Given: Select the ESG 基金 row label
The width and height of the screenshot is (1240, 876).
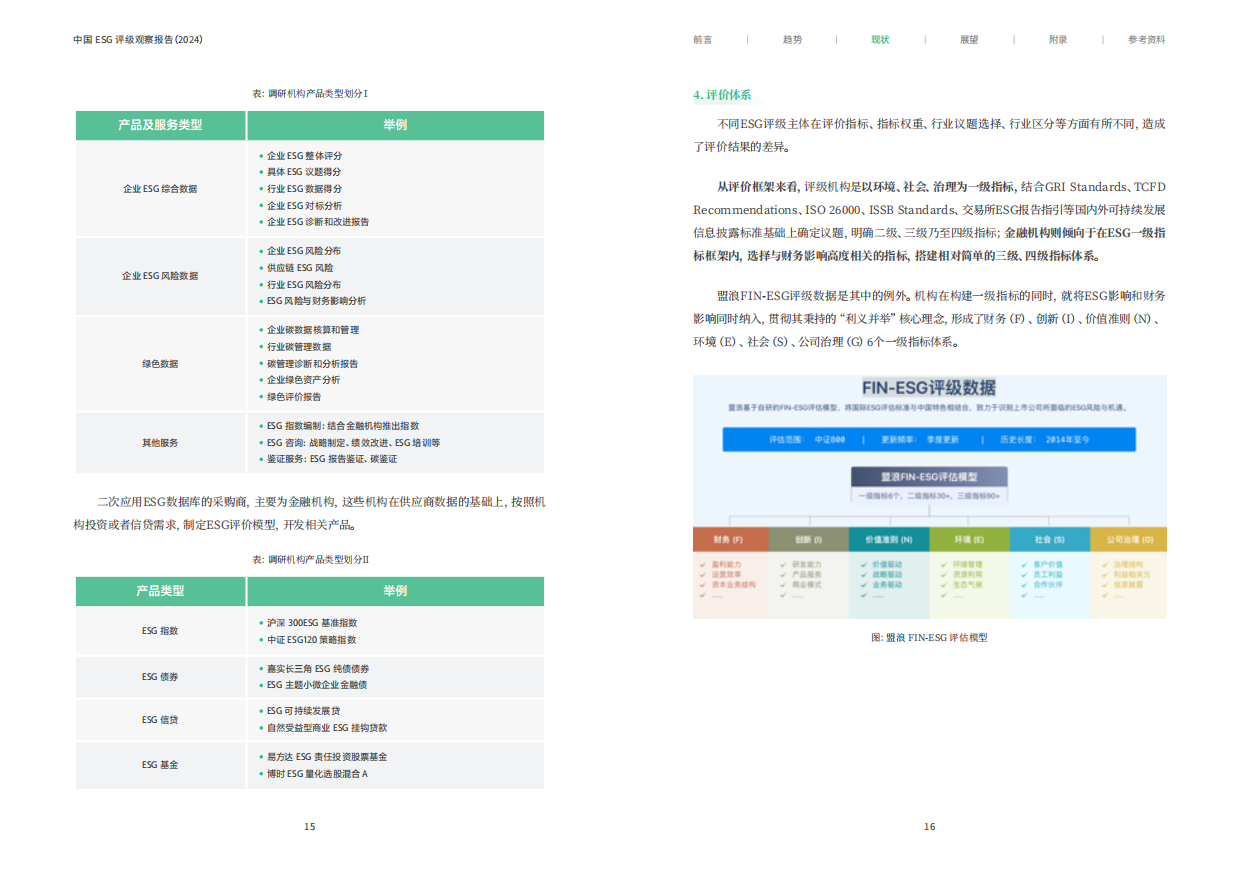Looking at the screenshot, I should (160, 765).
